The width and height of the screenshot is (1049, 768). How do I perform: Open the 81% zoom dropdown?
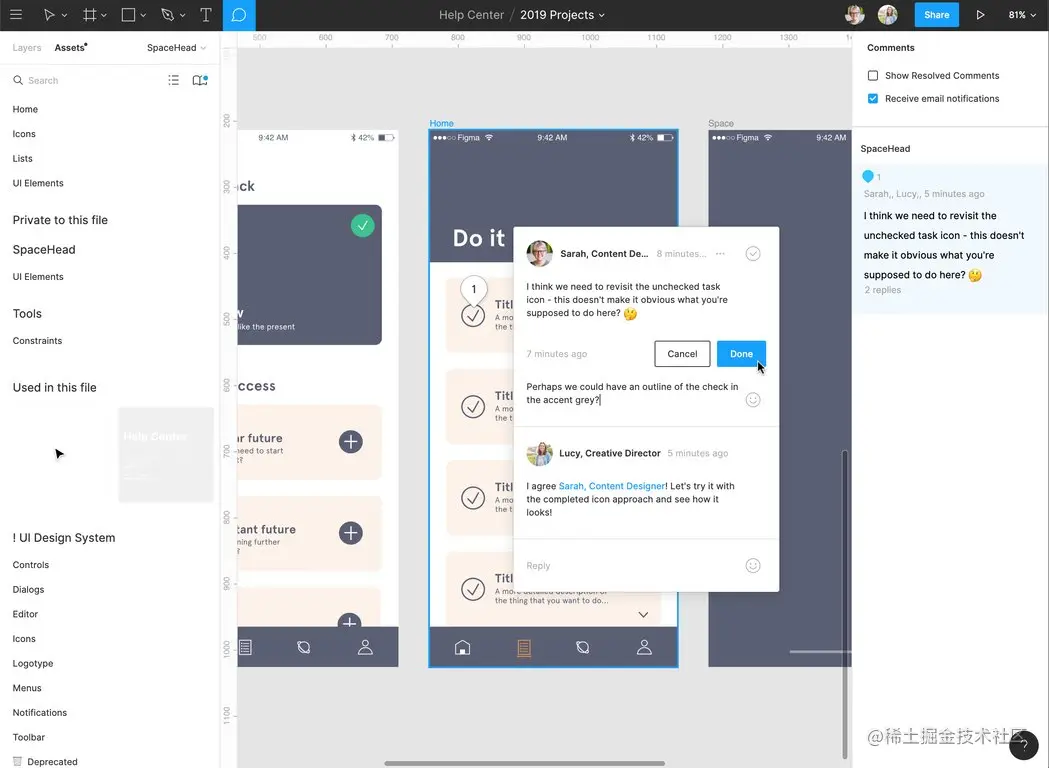click(1022, 15)
